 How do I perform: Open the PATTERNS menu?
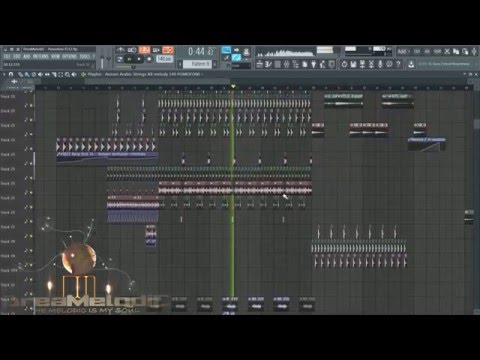click(41, 57)
